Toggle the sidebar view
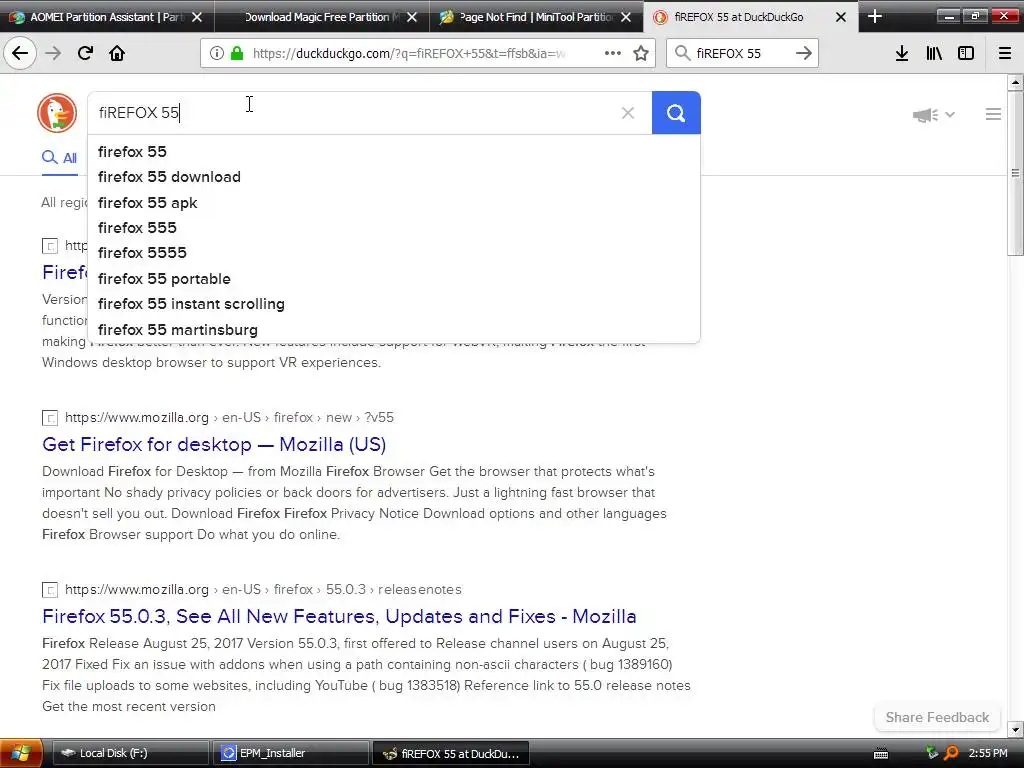Image resolution: width=1024 pixels, height=768 pixels. [966, 53]
